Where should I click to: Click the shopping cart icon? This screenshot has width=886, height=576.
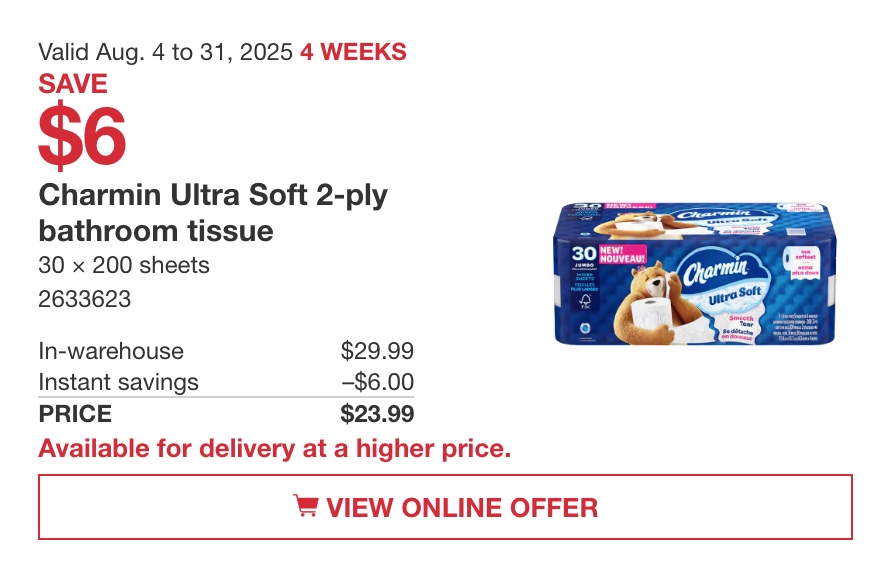[306, 505]
